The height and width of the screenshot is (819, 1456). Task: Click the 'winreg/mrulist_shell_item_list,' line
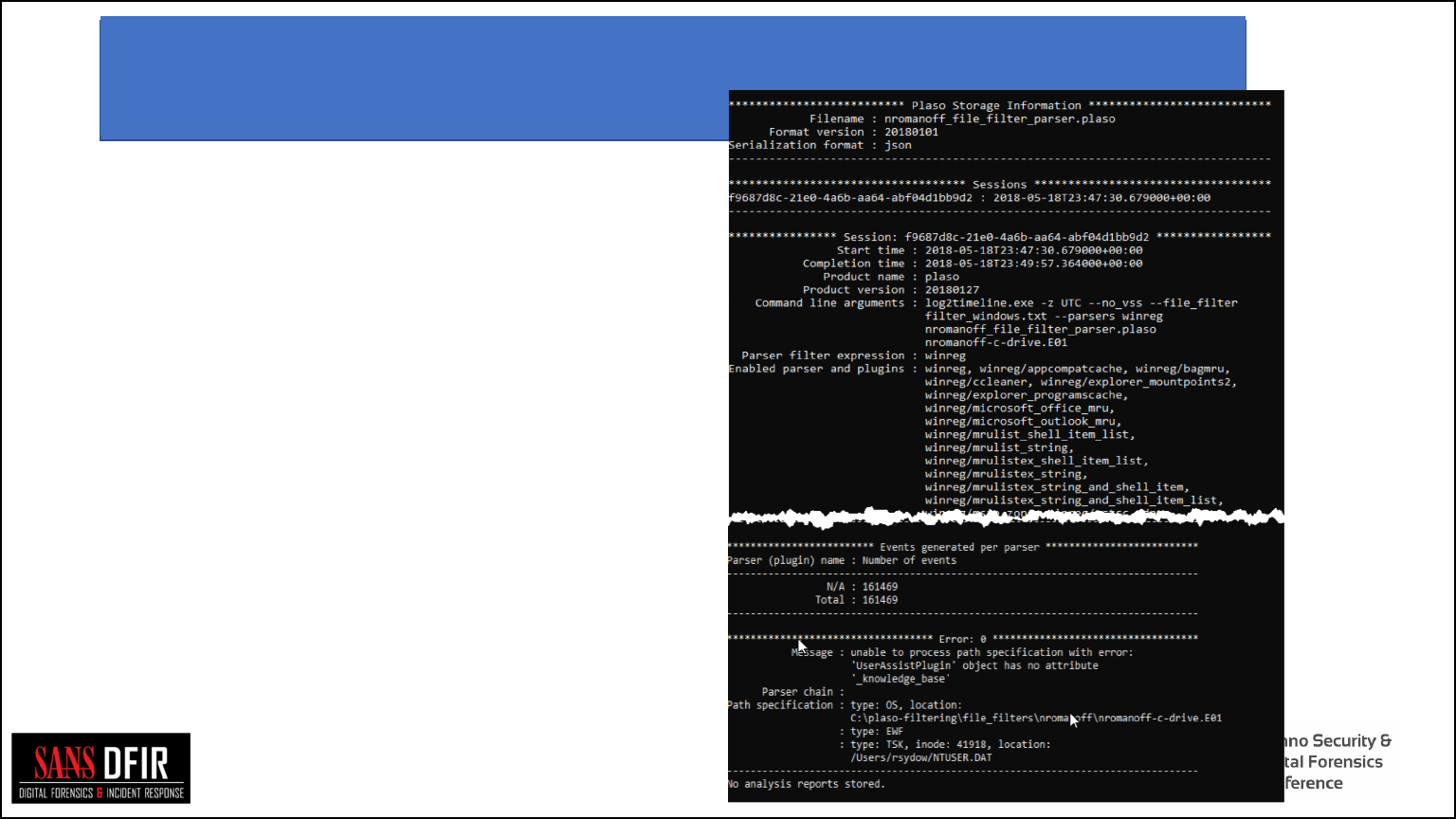pos(1030,434)
